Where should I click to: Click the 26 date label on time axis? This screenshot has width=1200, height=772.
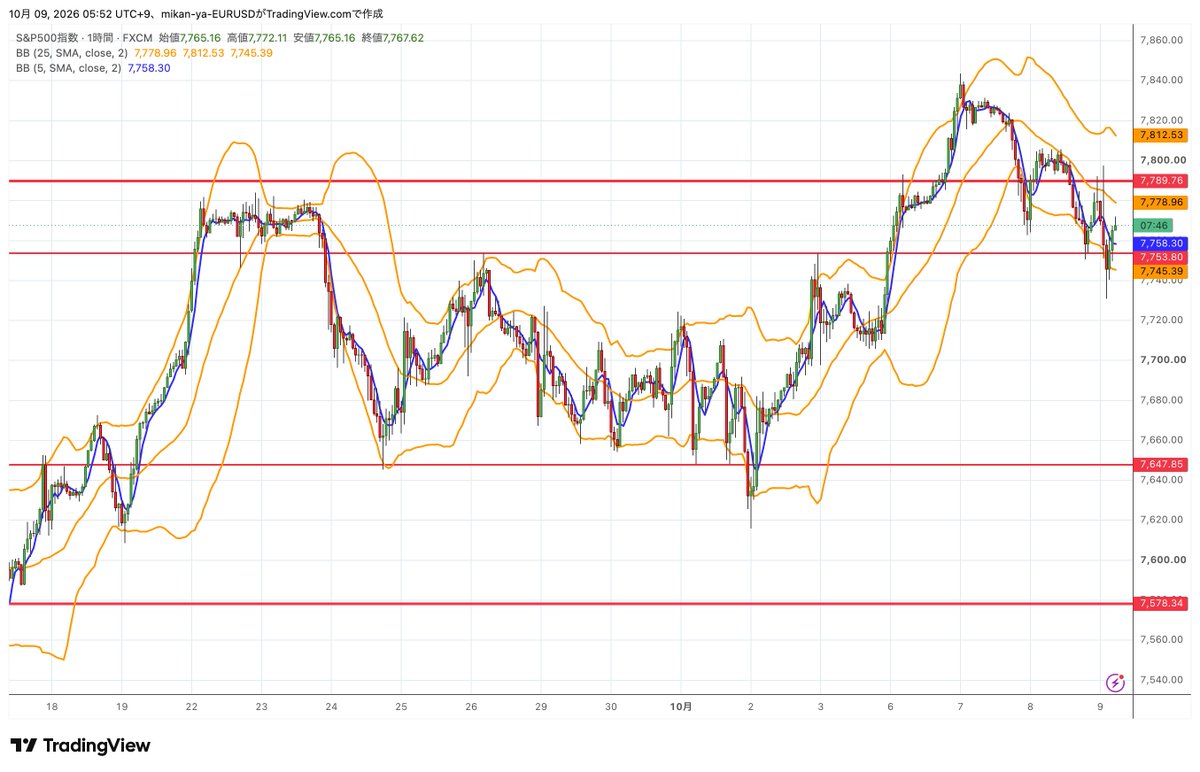pyautogui.click(x=470, y=706)
